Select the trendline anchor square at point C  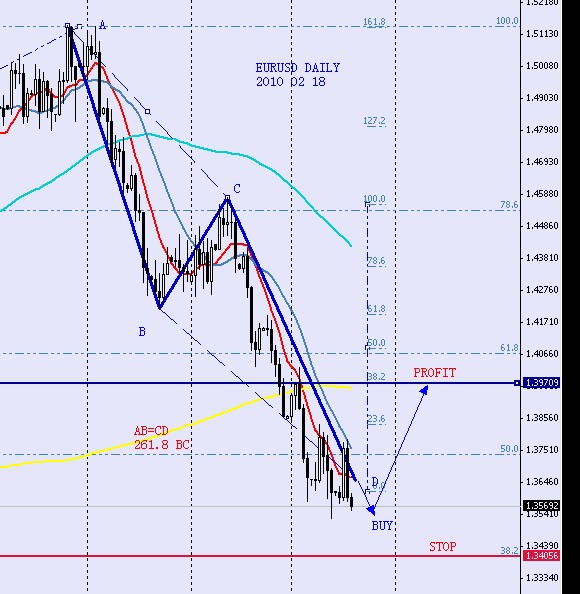coord(227,197)
